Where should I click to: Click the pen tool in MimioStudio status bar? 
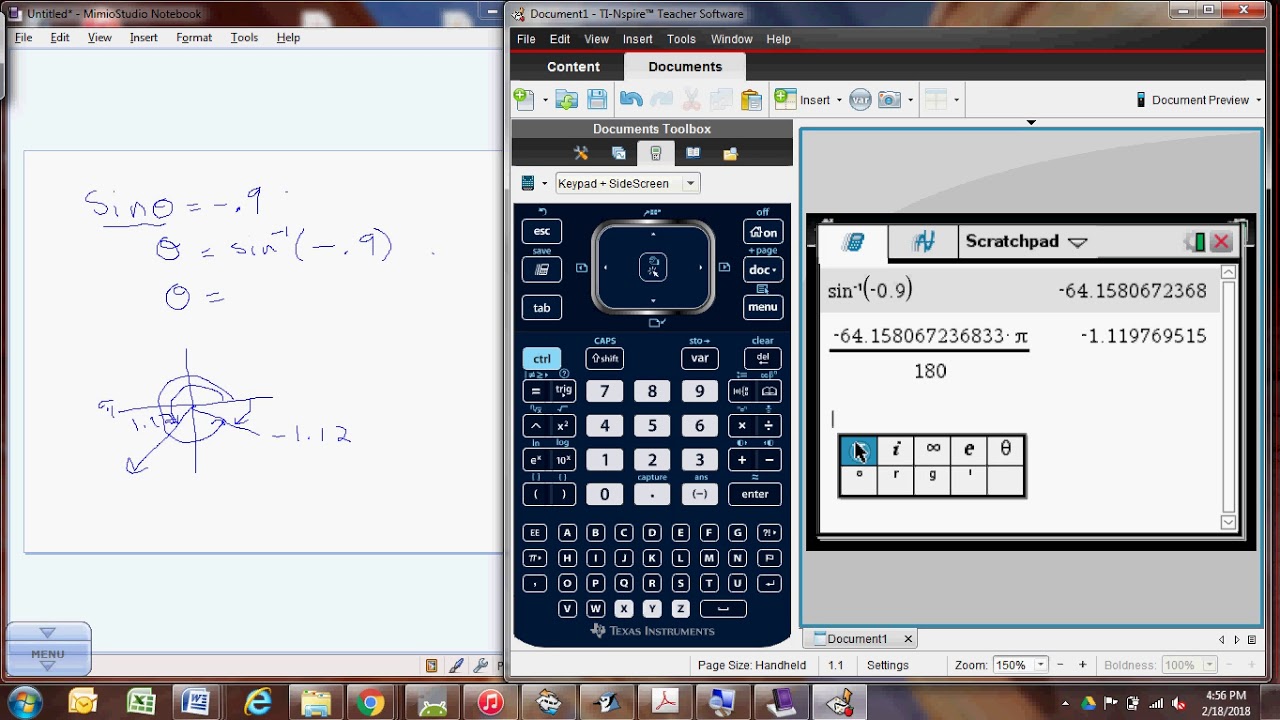[457, 665]
